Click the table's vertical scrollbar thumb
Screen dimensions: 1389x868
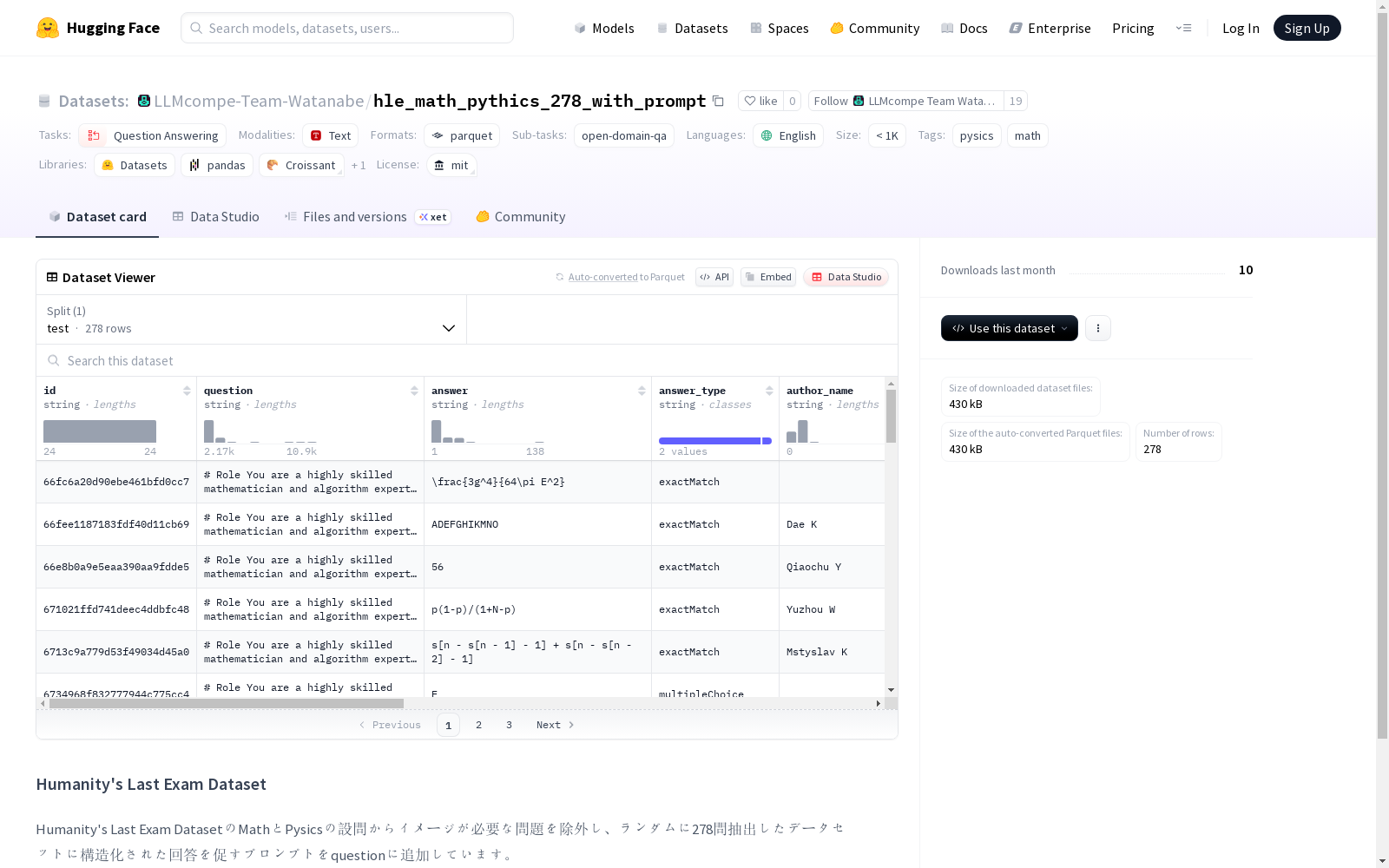891,416
